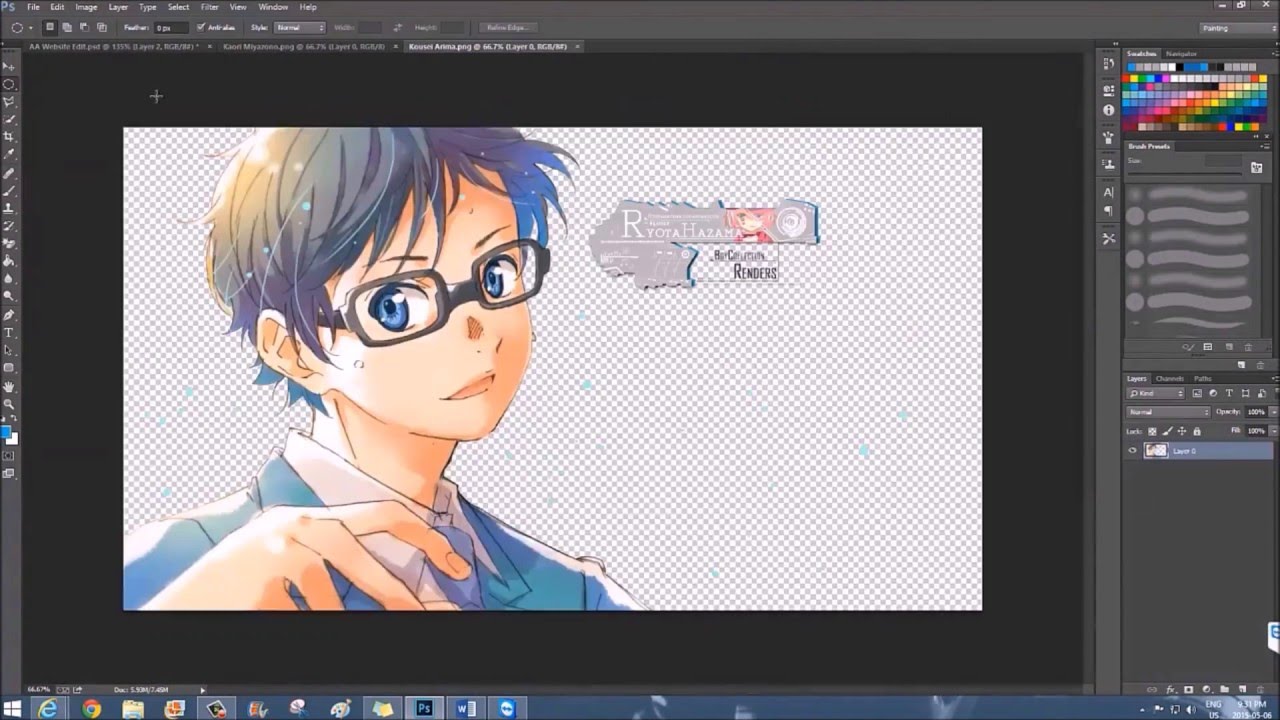Select the Move tool
The width and height of the screenshot is (1280, 720).
9,66
